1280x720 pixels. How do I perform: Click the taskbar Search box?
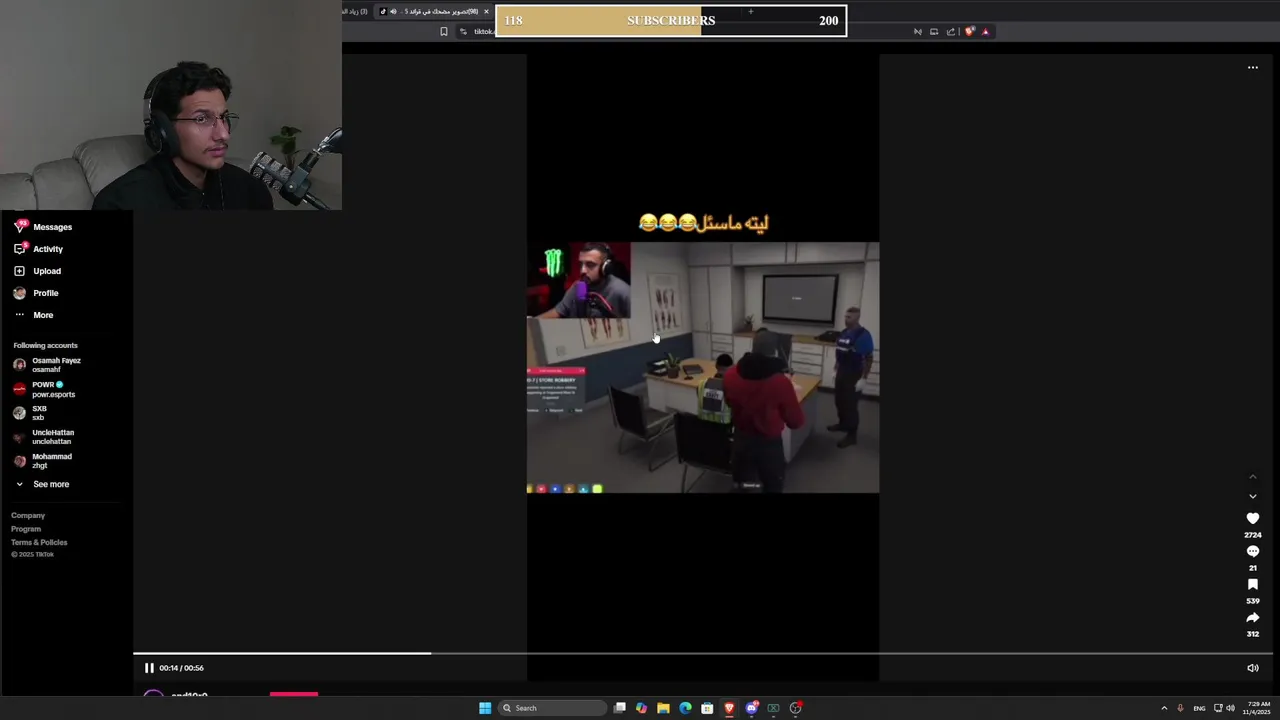coord(553,708)
